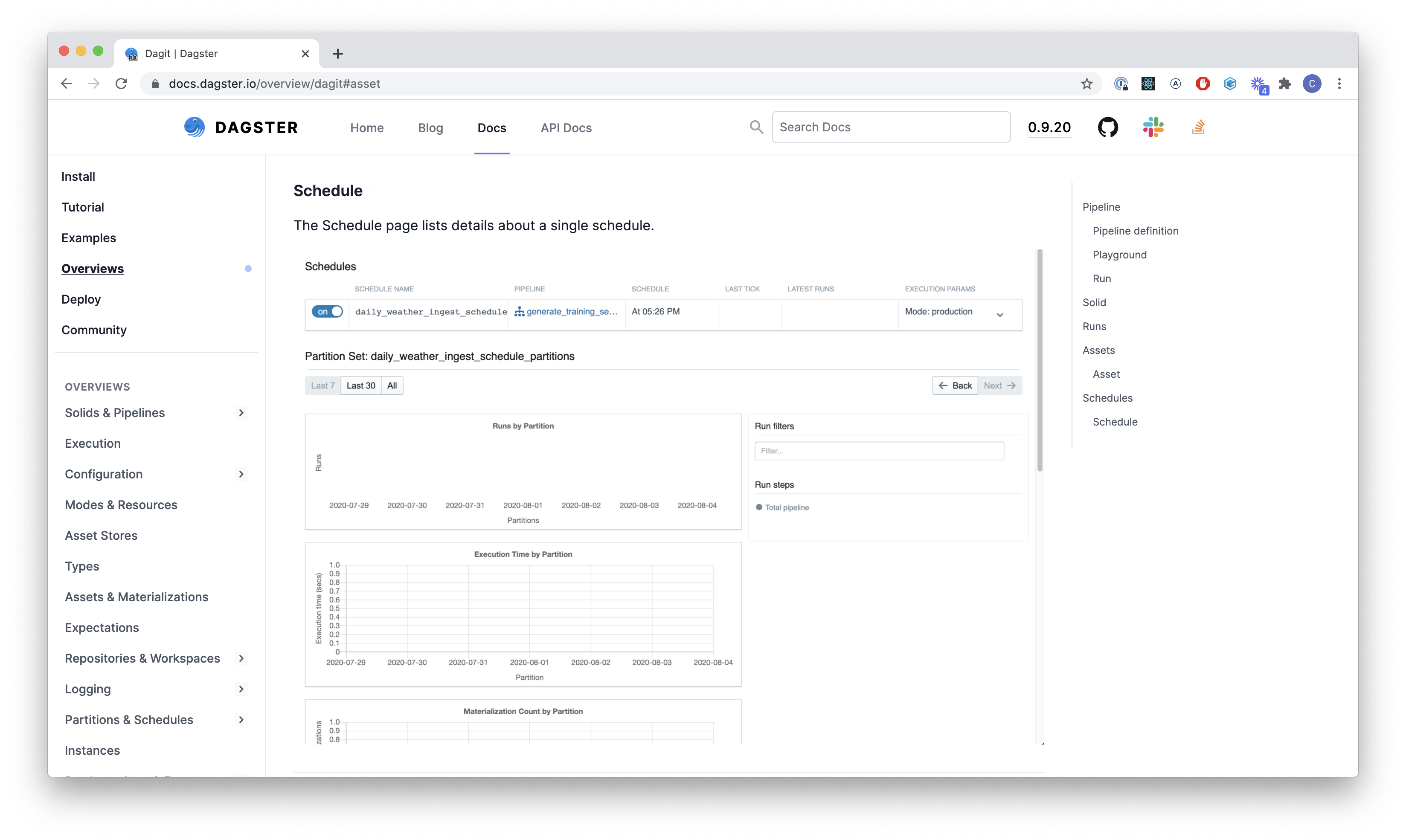Click the Dagster logo icon
1406x840 pixels.
coord(194,127)
